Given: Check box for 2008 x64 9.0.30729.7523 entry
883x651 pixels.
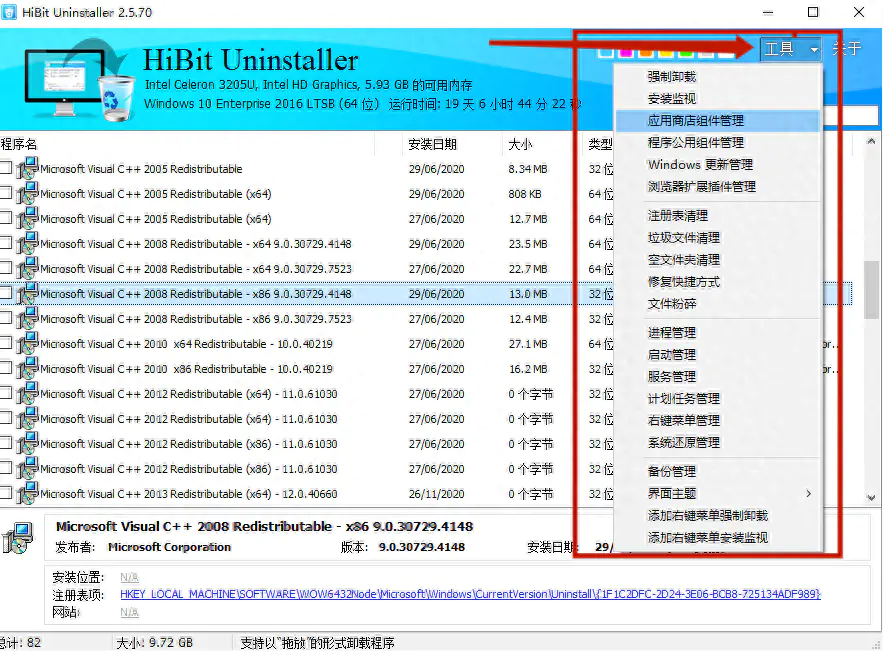Looking at the screenshot, I should (x=7, y=268).
